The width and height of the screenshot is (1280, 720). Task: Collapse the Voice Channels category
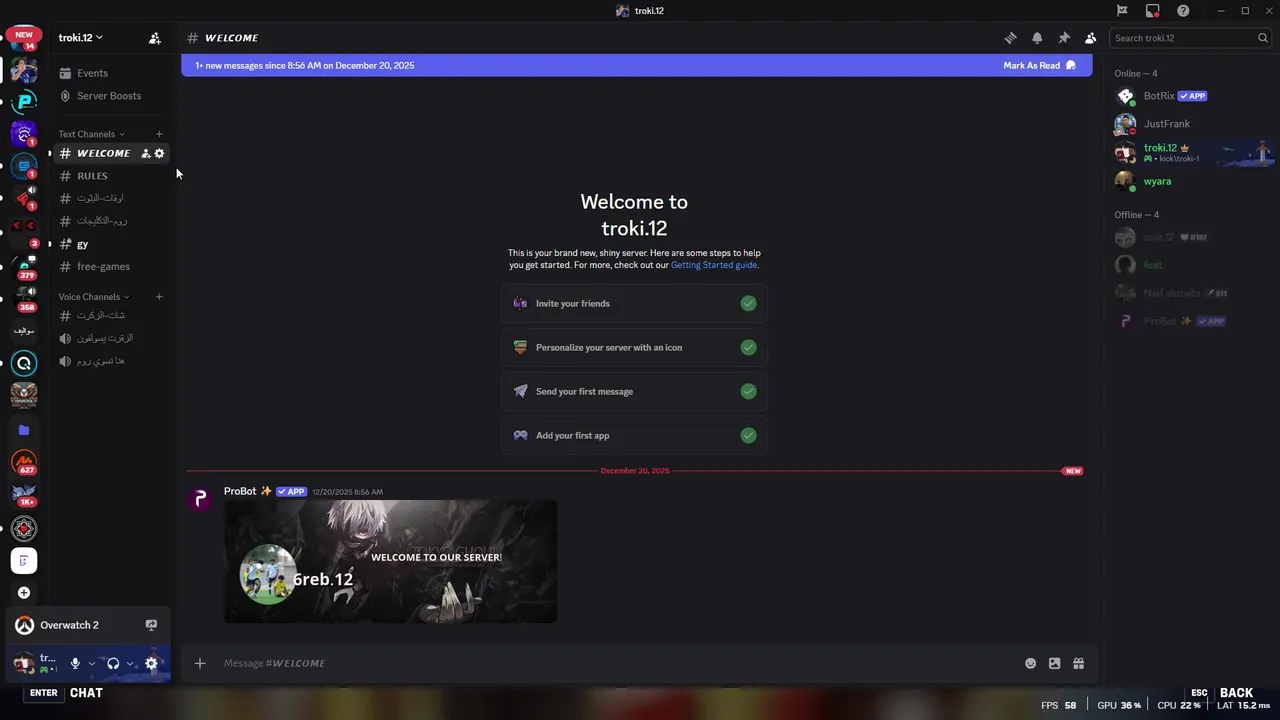click(x=94, y=297)
